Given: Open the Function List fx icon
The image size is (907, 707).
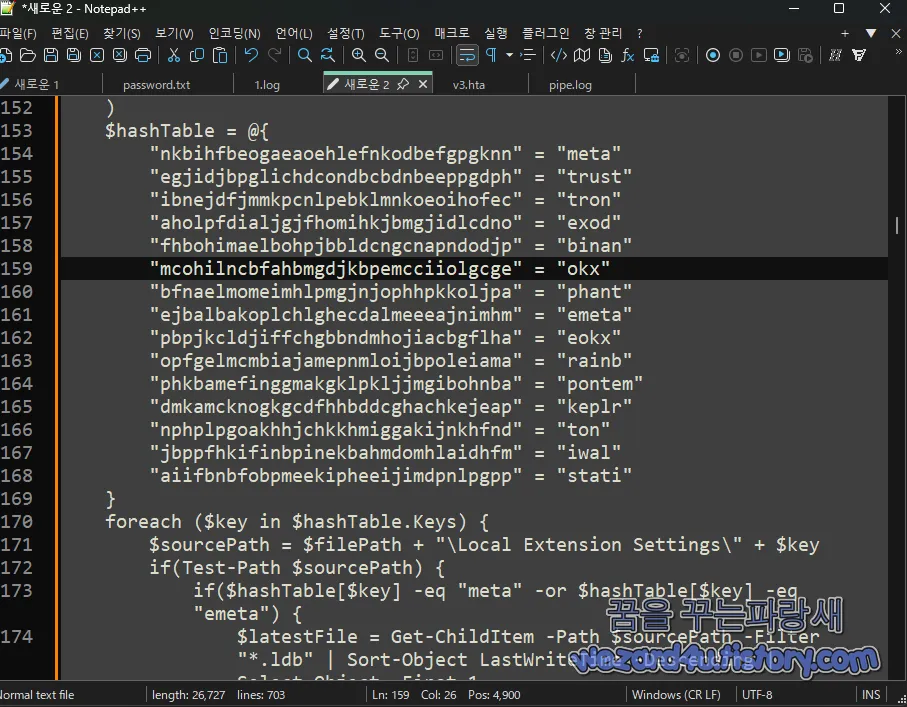Looking at the screenshot, I should click(x=628, y=56).
